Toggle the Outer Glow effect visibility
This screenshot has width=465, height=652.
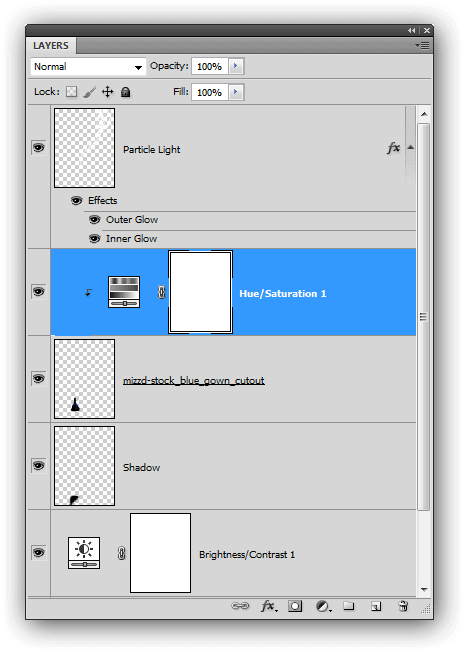pyautogui.click(x=95, y=220)
